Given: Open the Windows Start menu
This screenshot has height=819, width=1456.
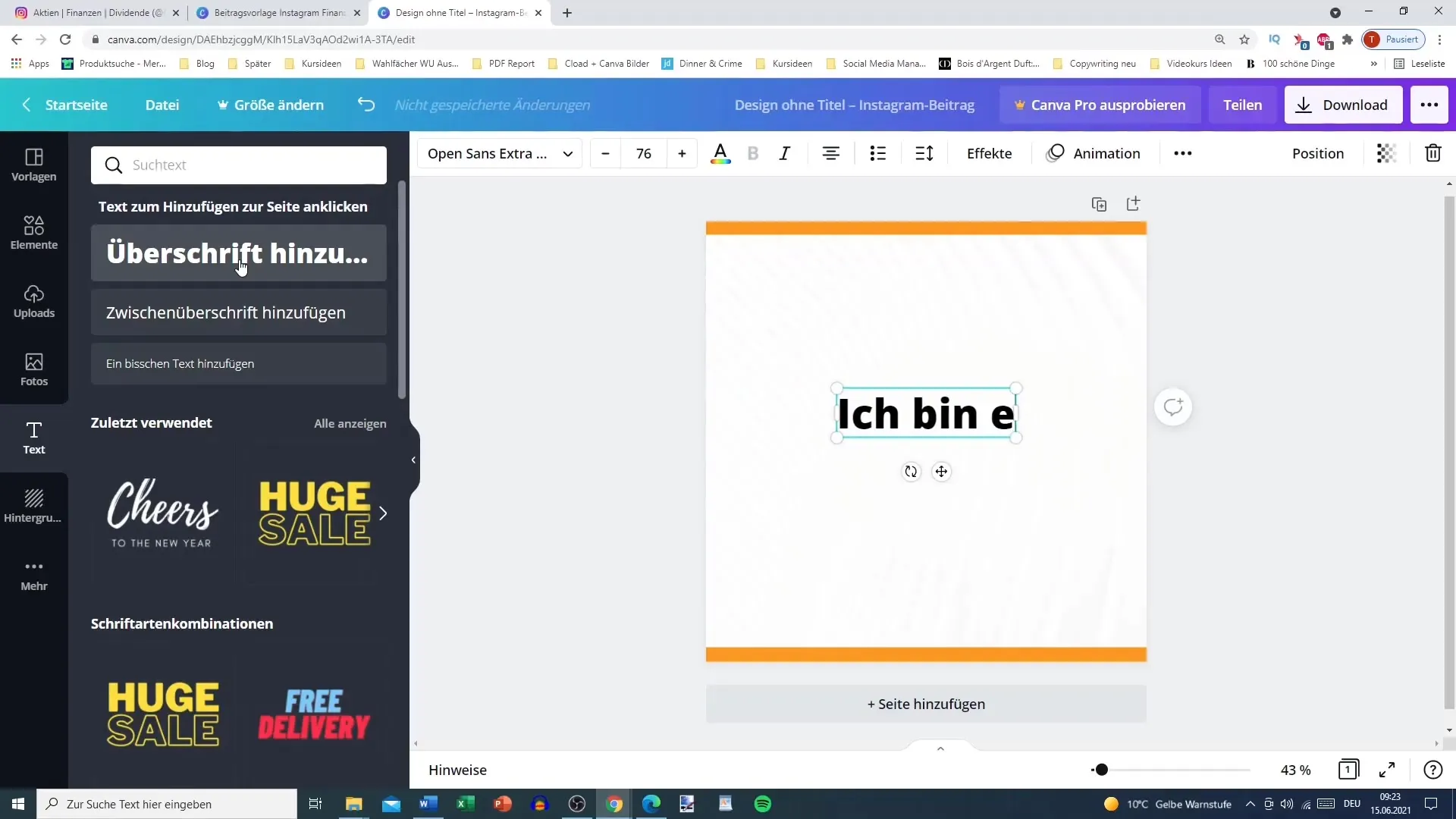Looking at the screenshot, I should click(x=18, y=804).
